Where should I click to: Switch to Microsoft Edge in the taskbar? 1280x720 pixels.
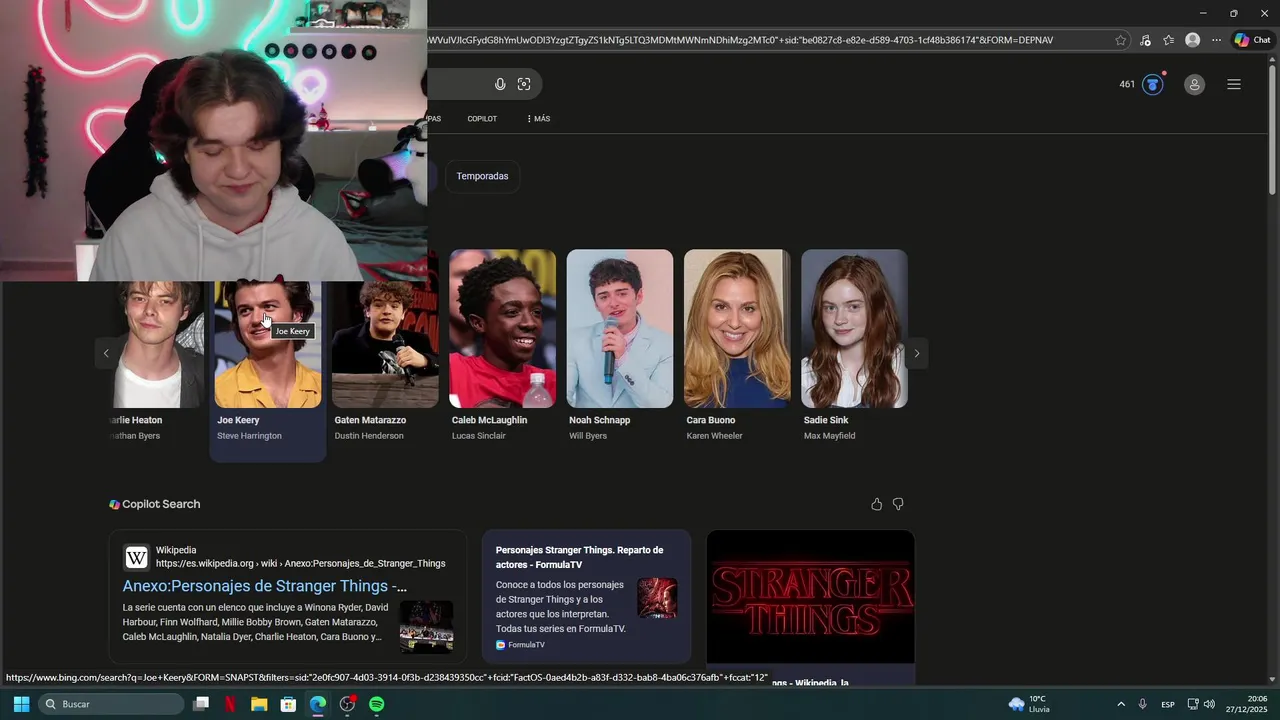tap(318, 704)
